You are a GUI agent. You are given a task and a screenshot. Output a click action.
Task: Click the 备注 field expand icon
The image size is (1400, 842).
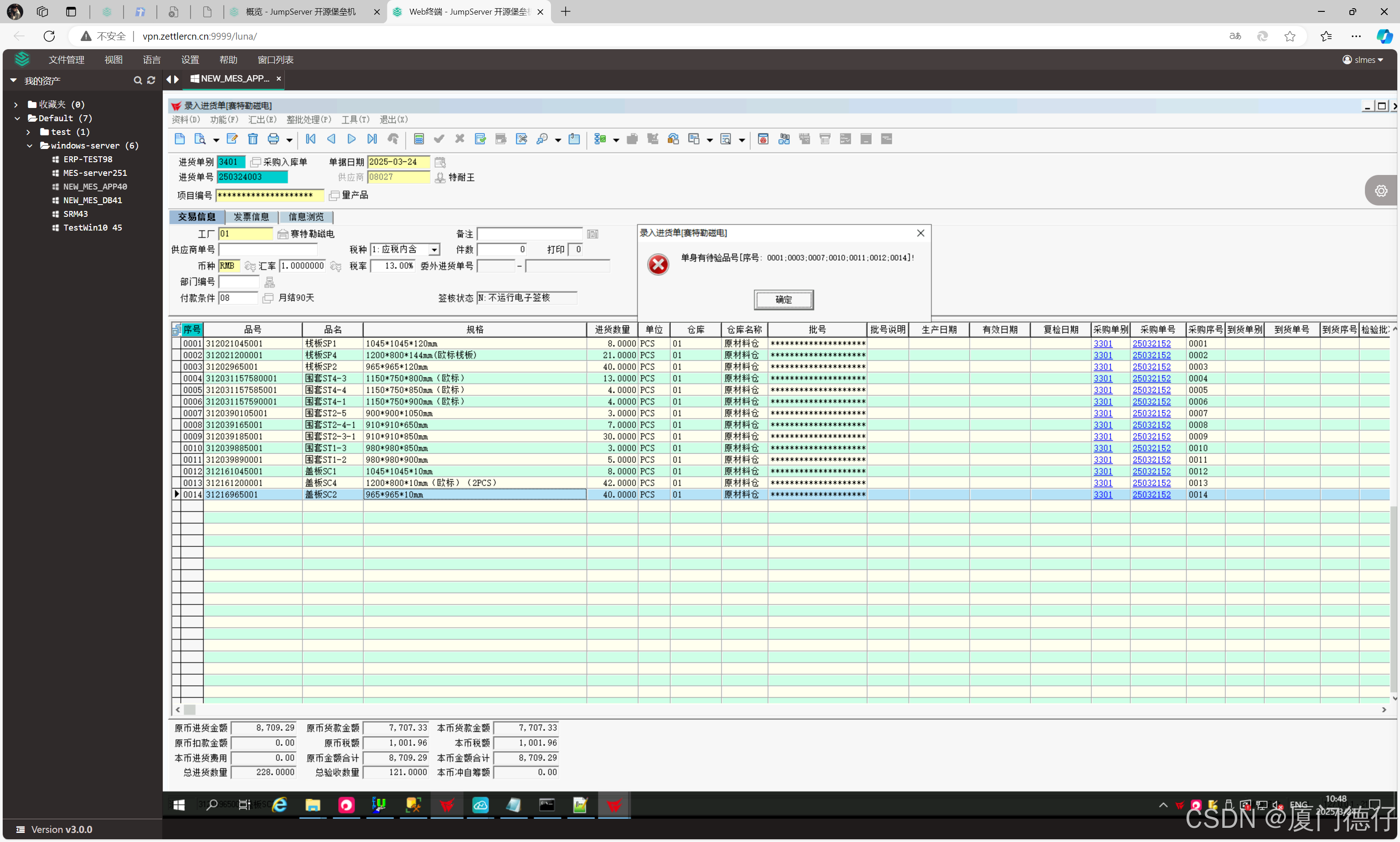592,234
